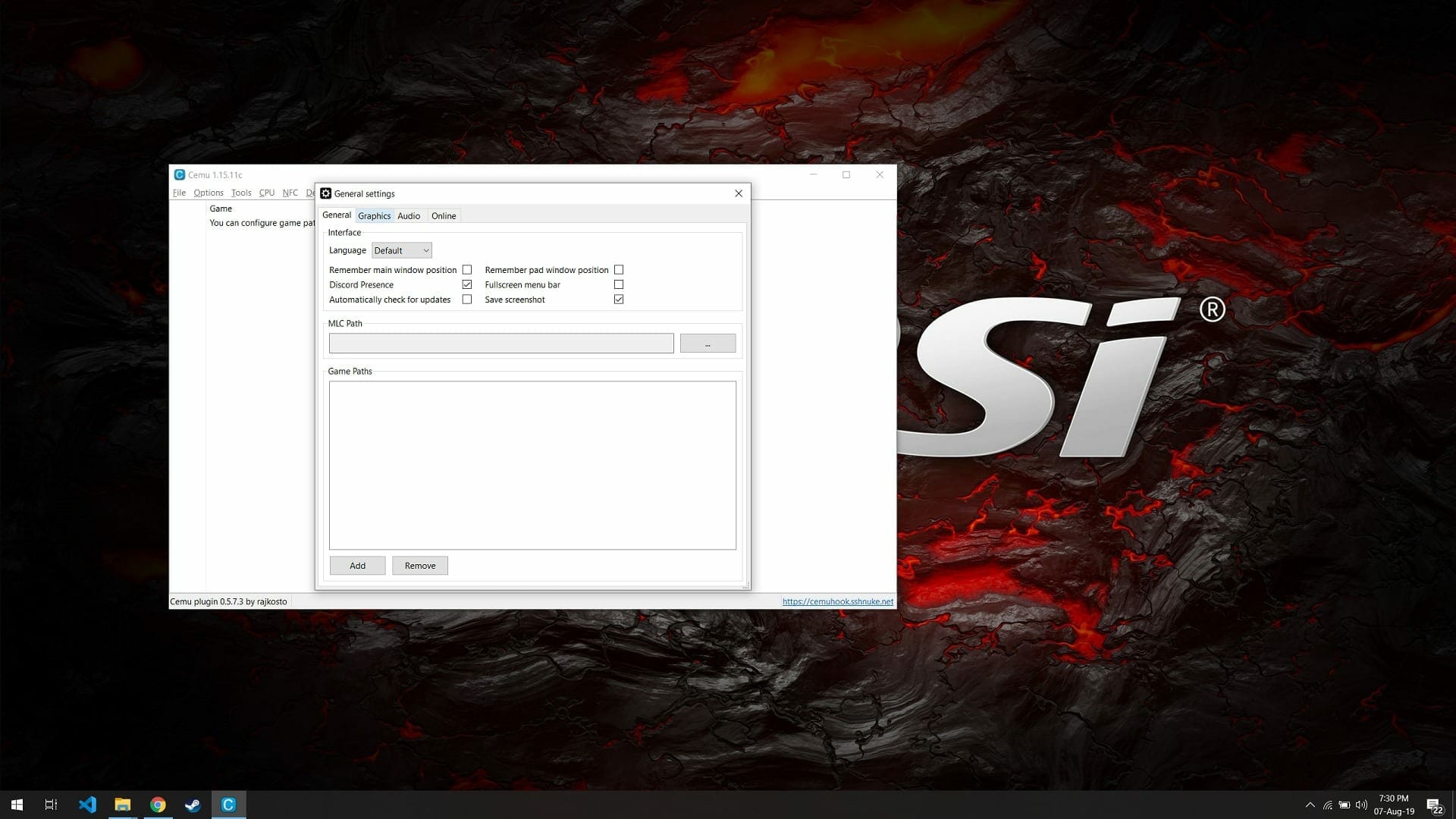Open Steam from the taskbar
Screen dimensions: 1456x819
tap(193, 805)
